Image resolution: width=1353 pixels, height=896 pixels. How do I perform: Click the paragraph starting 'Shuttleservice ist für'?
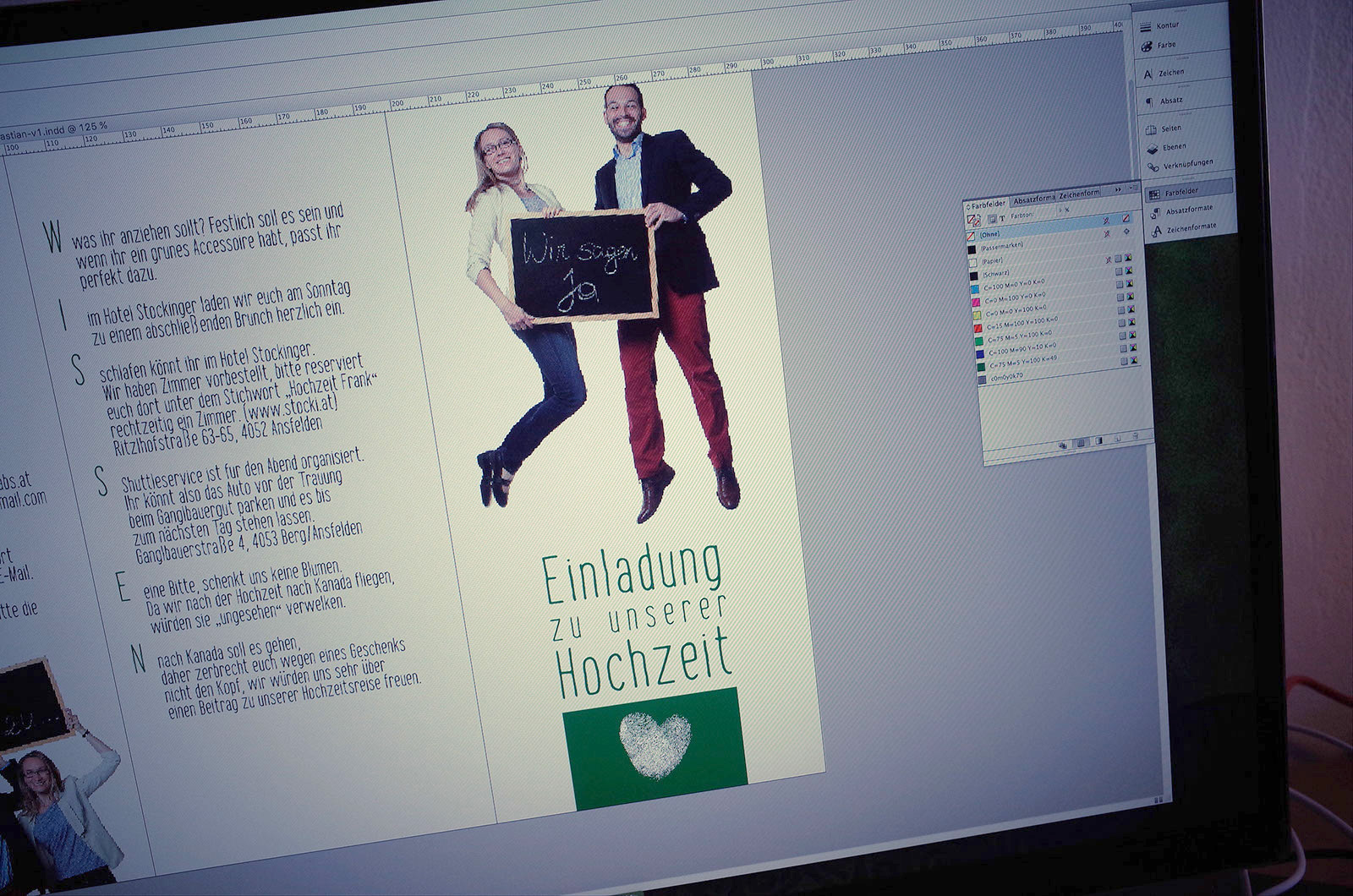(244, 504)
